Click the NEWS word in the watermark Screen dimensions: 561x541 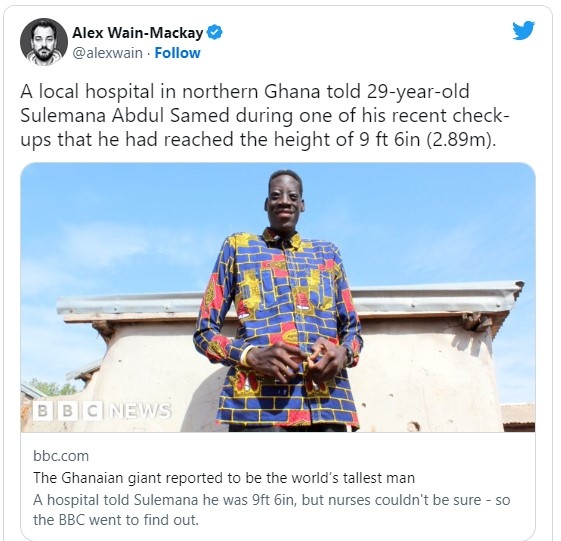tap(141, 411)
